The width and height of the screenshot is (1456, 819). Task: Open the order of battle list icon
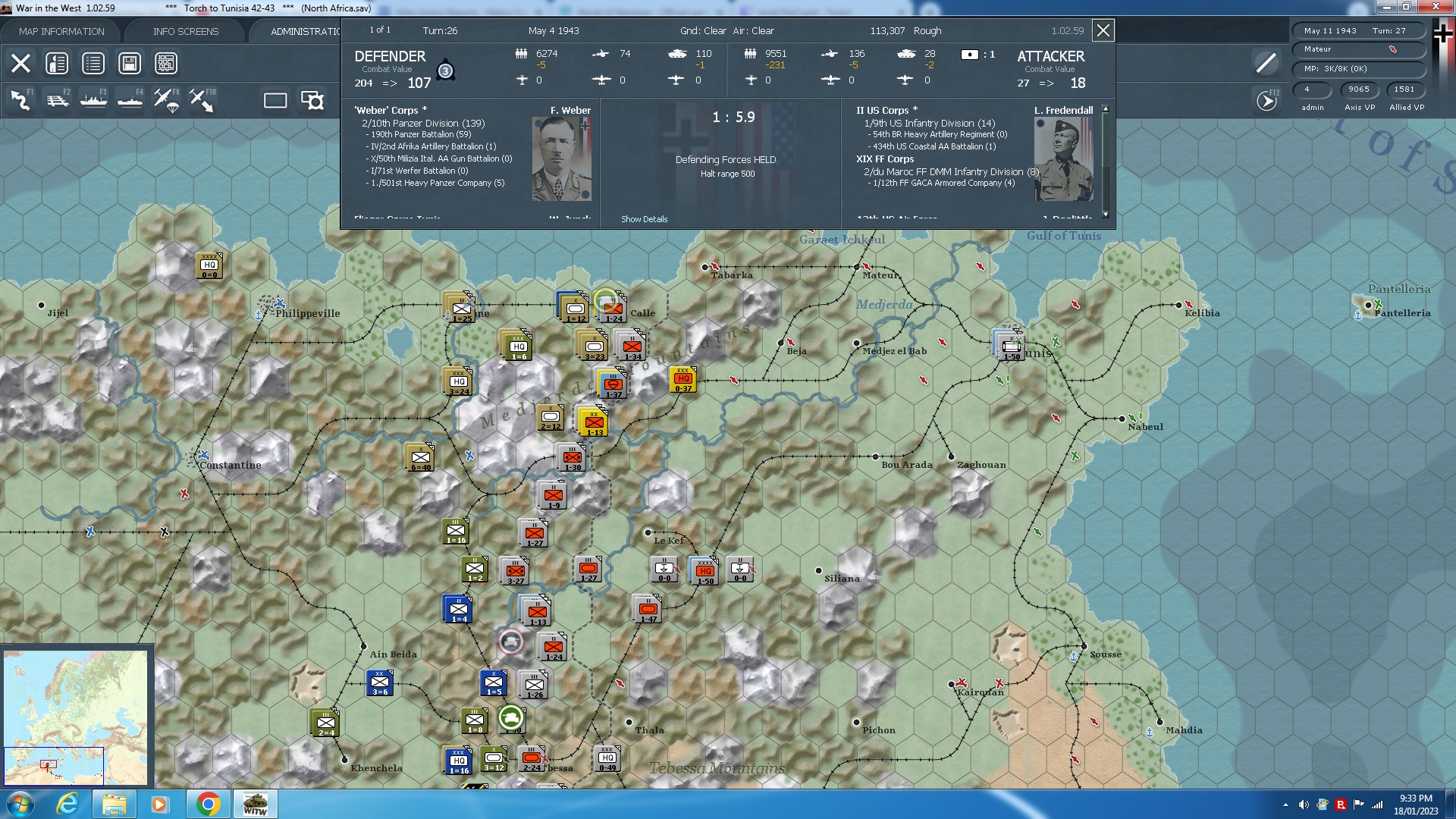pyautogui.click(x=93, y=63)
